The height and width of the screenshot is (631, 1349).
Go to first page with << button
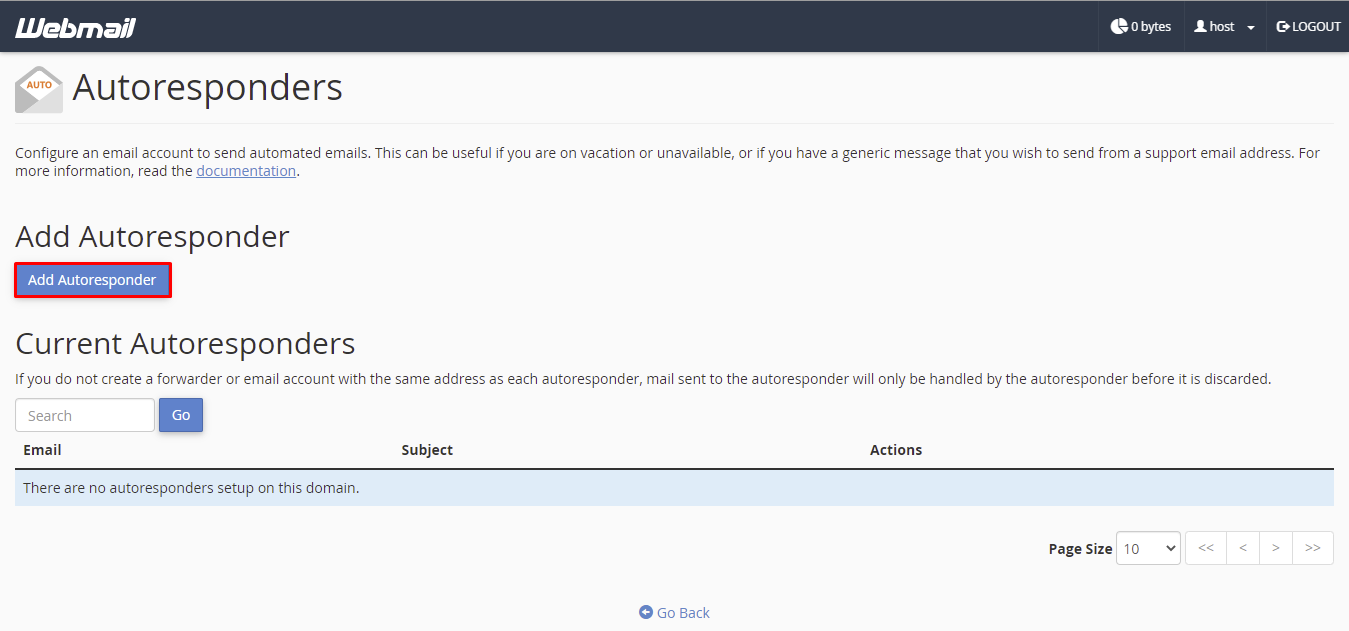(x=1206, y=548)
